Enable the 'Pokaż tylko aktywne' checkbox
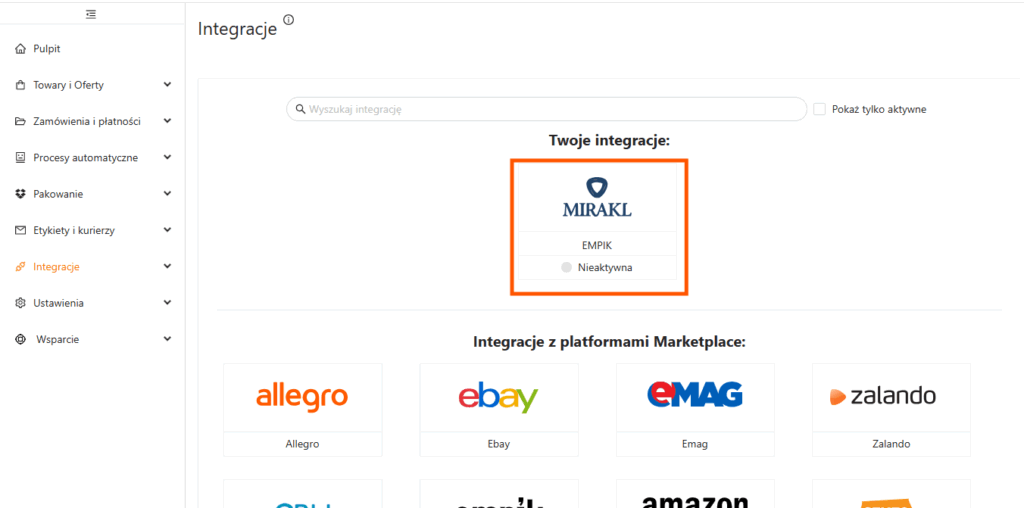 819,109
